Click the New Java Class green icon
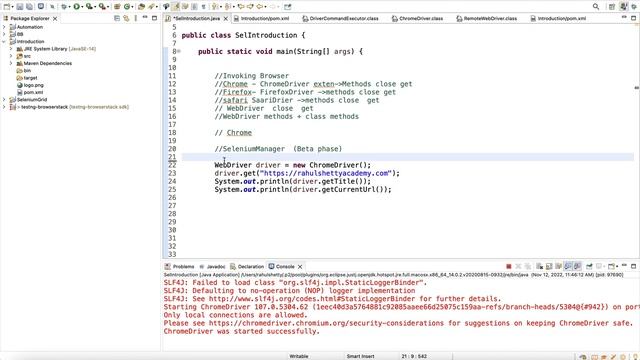Image resolution: width=640 pixels, height=360 pixels. (127, 7)
